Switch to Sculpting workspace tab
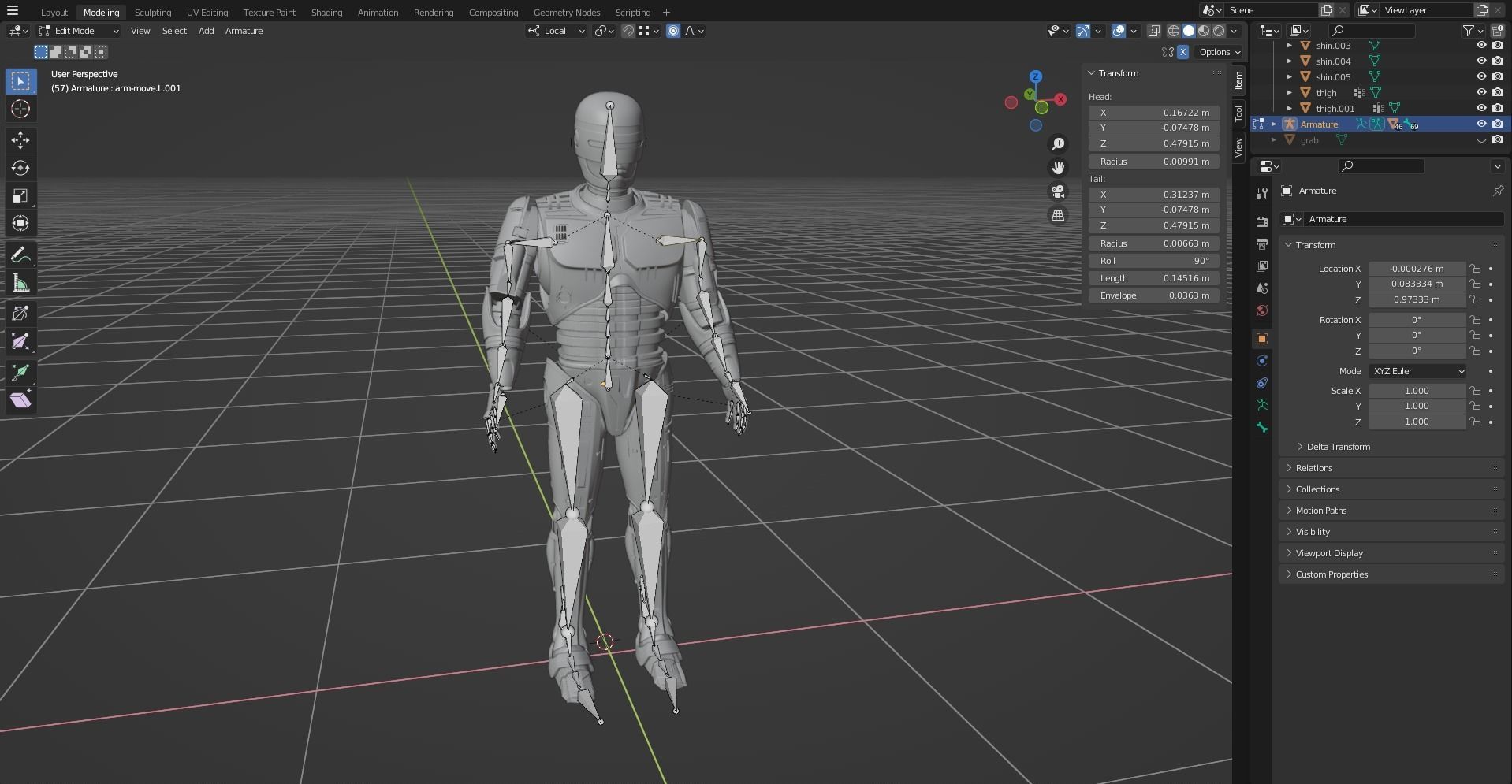 click(x=153, y=13)
